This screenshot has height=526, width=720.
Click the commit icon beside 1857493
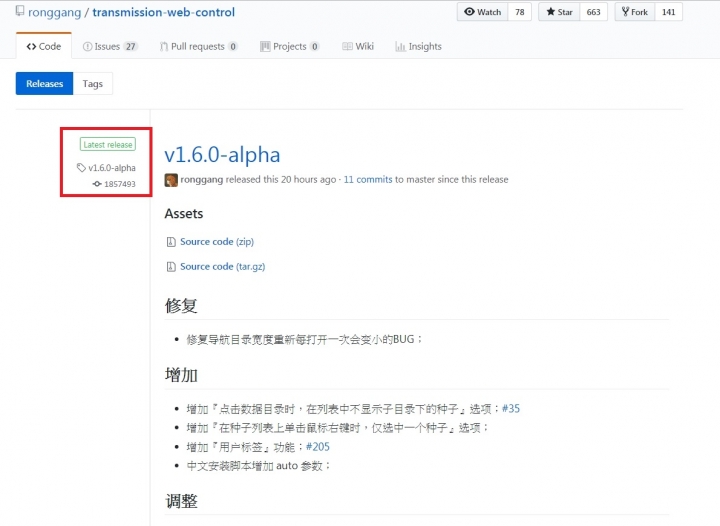tap(97, 184)
